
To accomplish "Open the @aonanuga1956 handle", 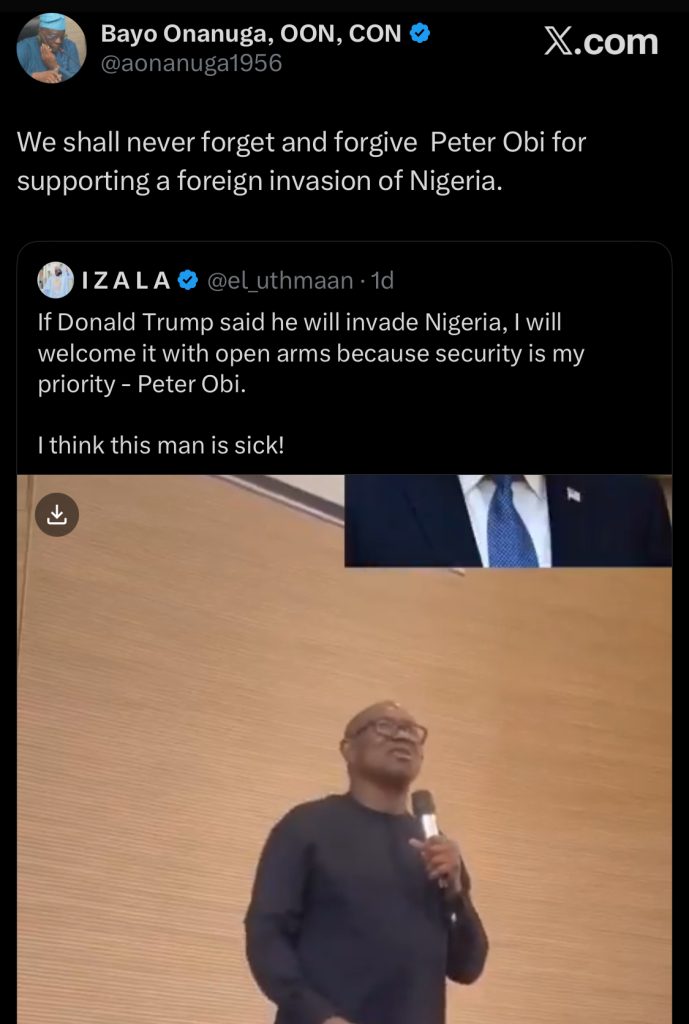I will pyautogui.click(x=191, y=64).
